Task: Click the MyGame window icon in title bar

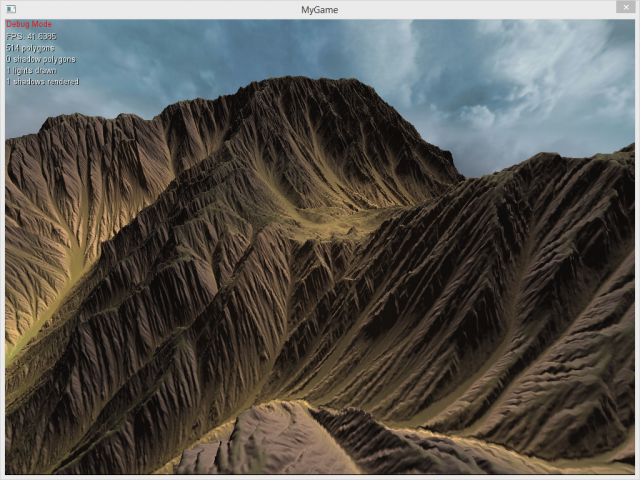Action: (11, 9)
